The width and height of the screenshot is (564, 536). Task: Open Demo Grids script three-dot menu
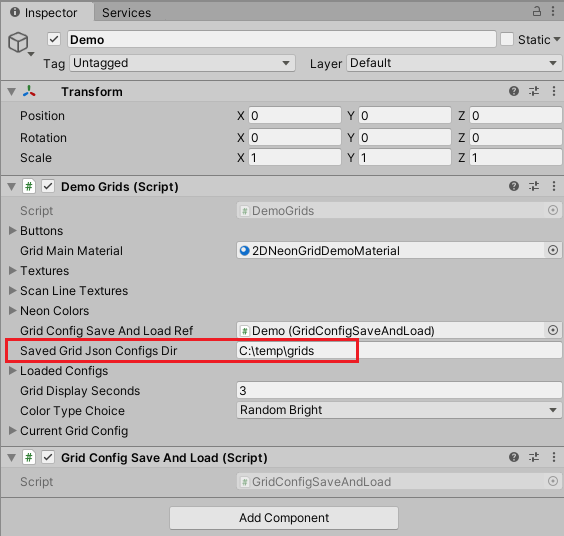point(554,186)
